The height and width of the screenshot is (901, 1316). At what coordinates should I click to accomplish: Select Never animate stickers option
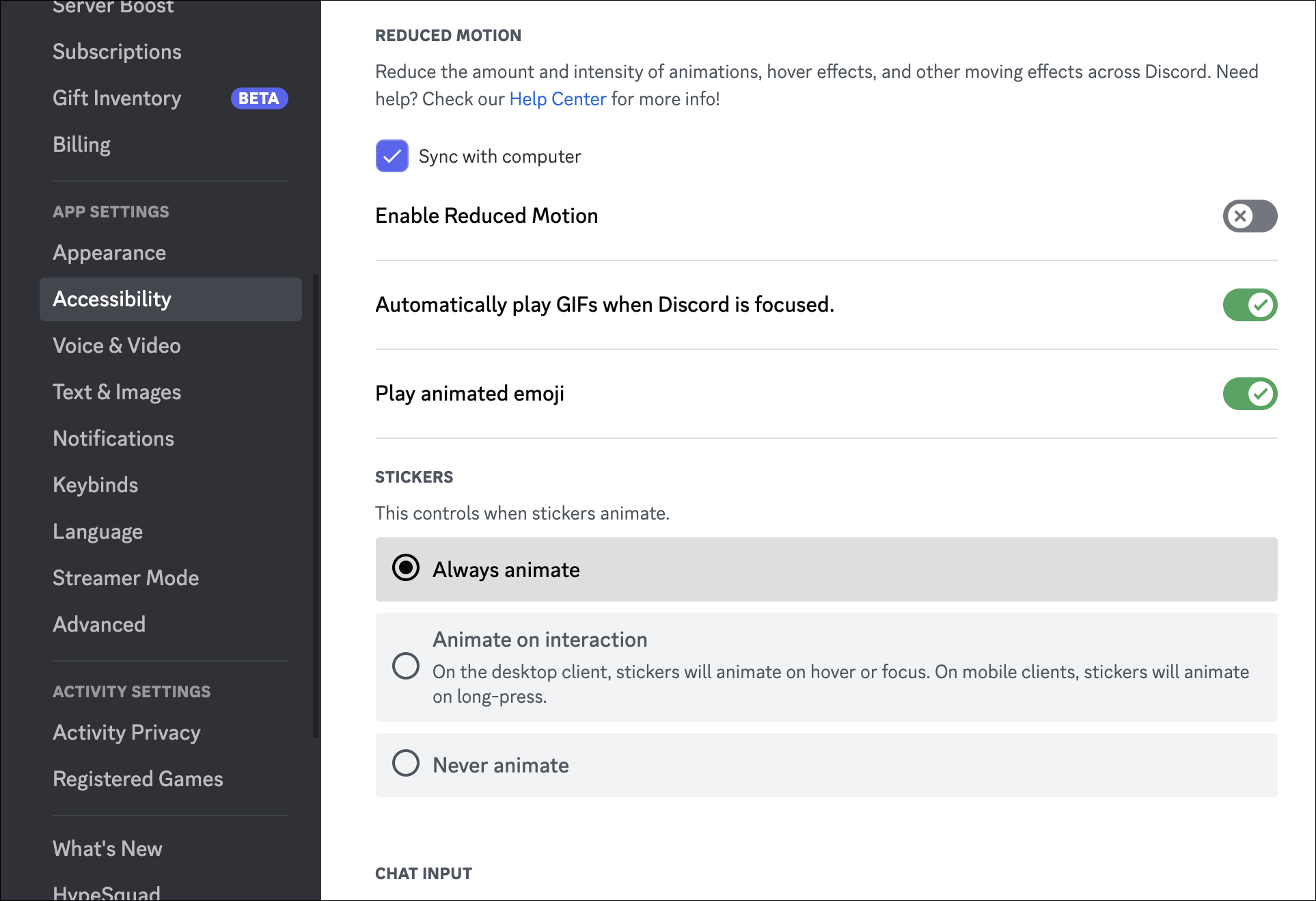(407, 764)
